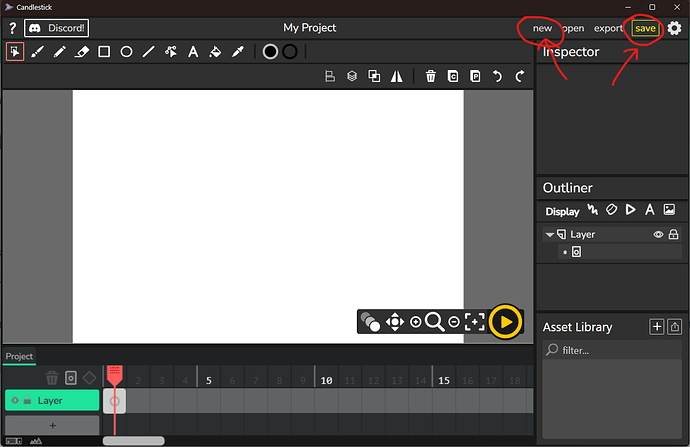Select the Eraser tool
Image resolution: width=690 pixels, height=447 pixels.
(x=82, y=52)
